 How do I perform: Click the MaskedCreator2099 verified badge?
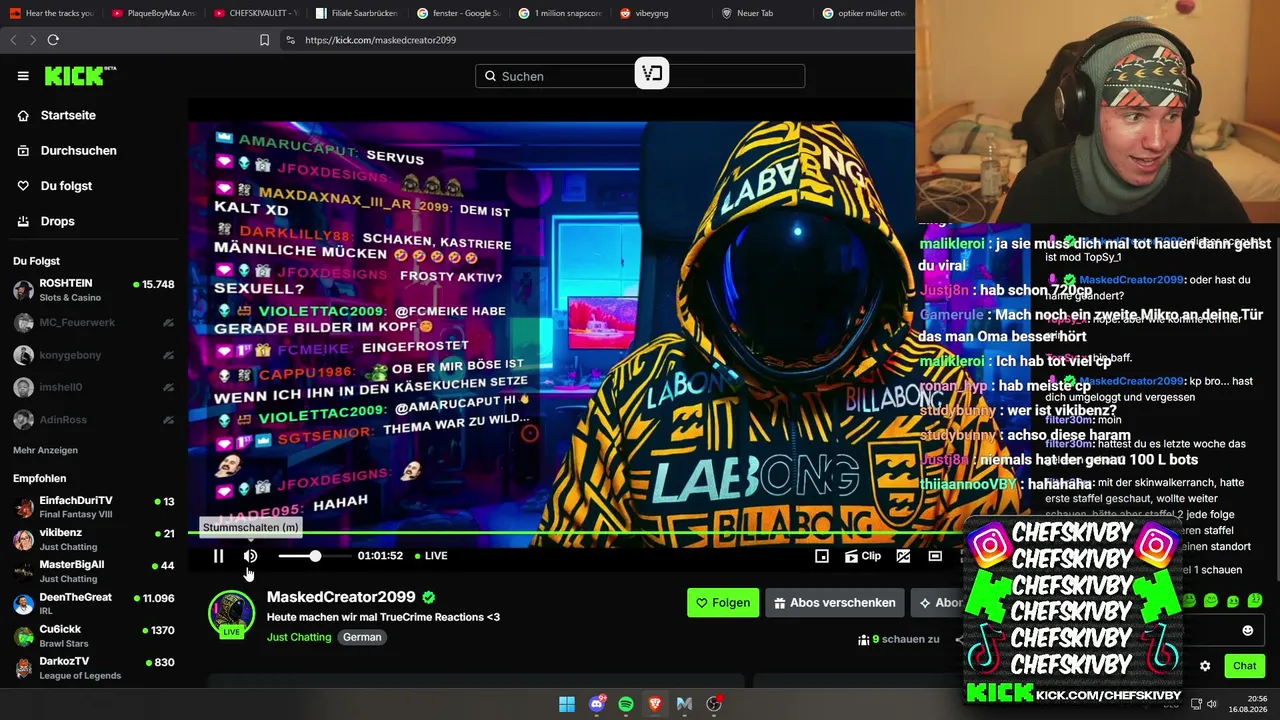tap(429, 597)
